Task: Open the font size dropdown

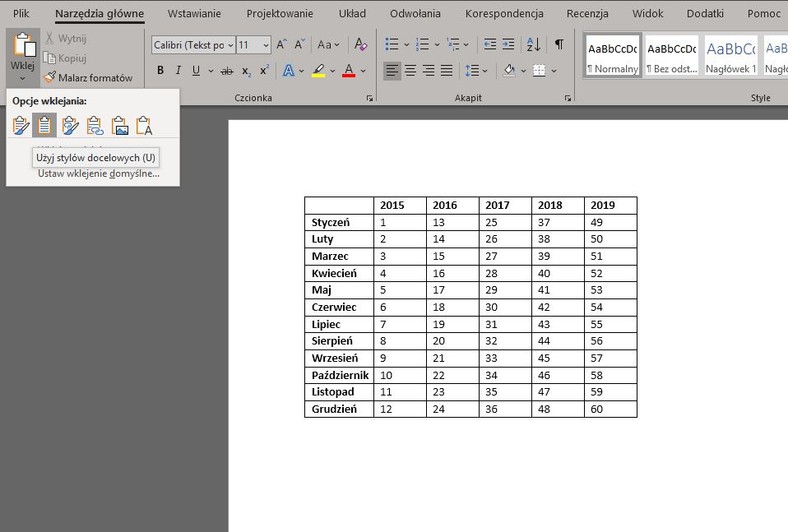Action: click(x=266, y=45)
